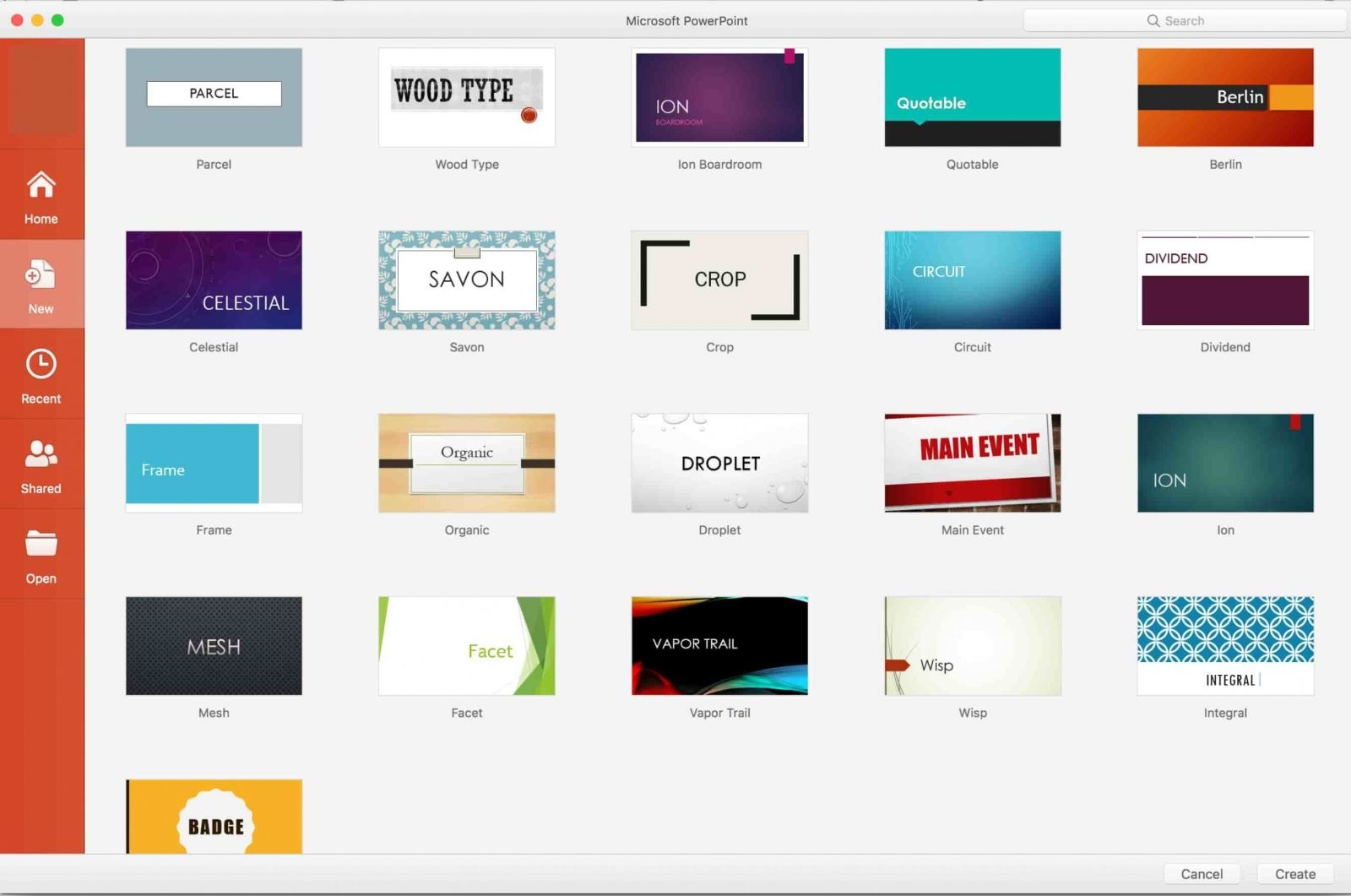Select the Parcel template thumbnail
Viewport: 1351px width, 896px height.
pyautogui.click(x=214, y=97)
